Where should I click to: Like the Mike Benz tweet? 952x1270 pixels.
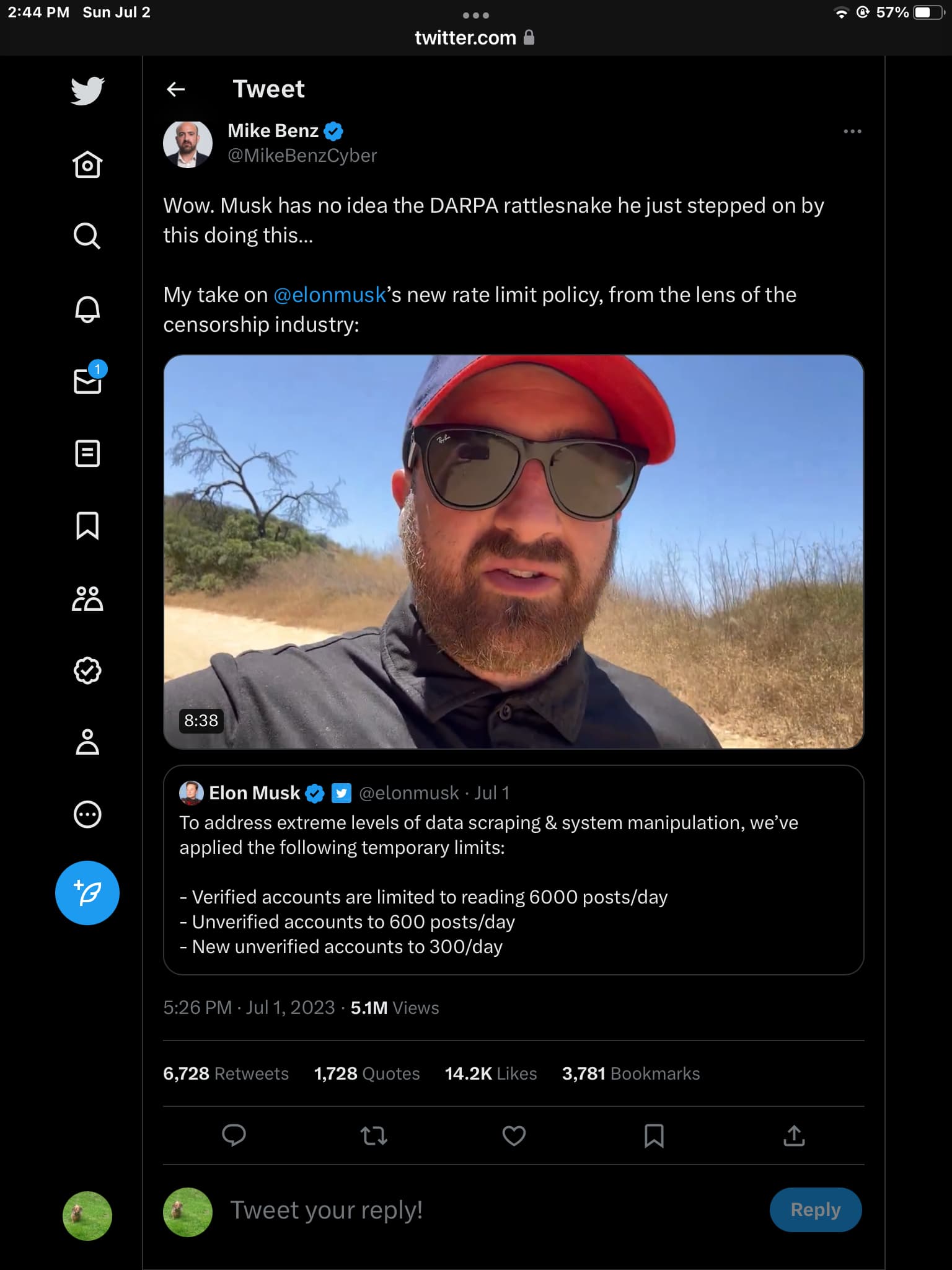coord(514,1135)
